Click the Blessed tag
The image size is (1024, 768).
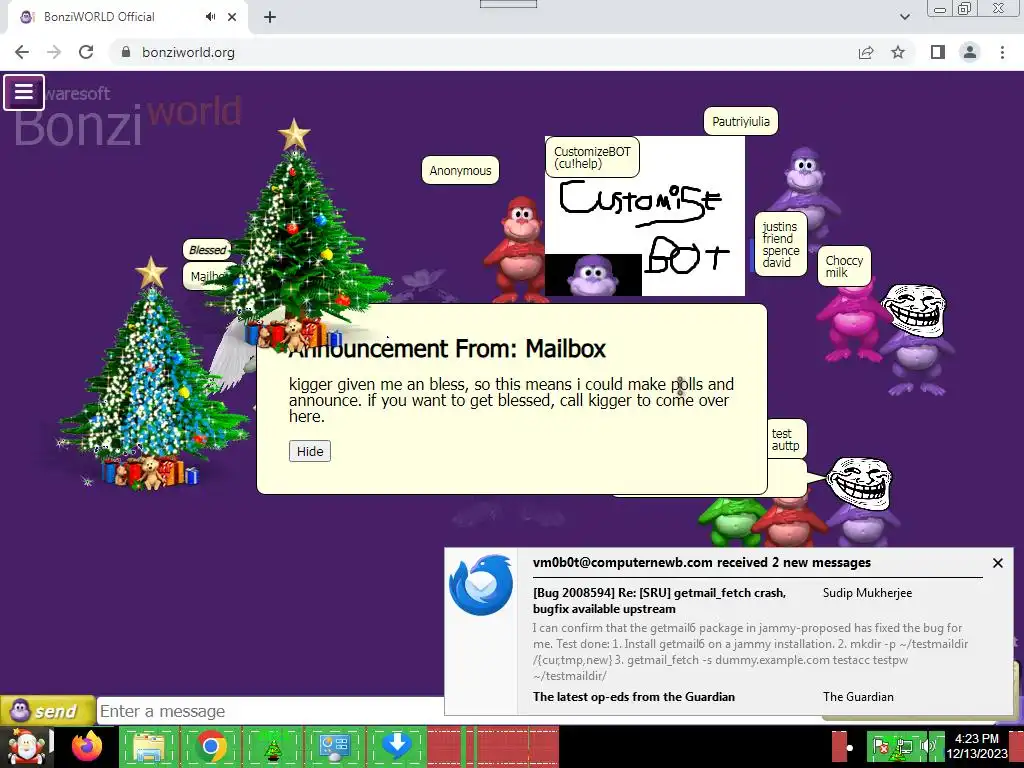pyautogui.click(x=207, y=250)
